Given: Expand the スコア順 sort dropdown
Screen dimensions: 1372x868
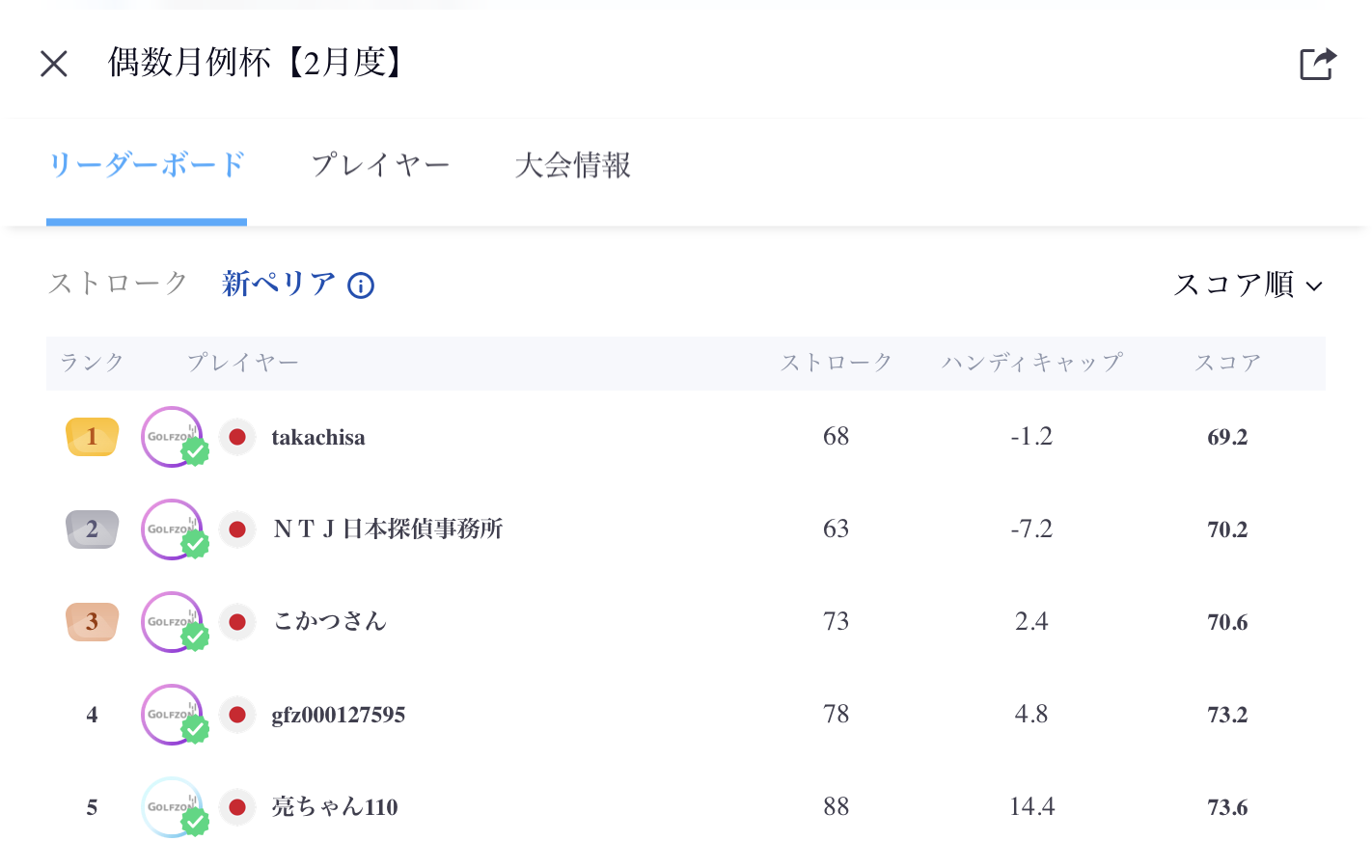Looking at the screenshot, I should [x=1248, y=285].
